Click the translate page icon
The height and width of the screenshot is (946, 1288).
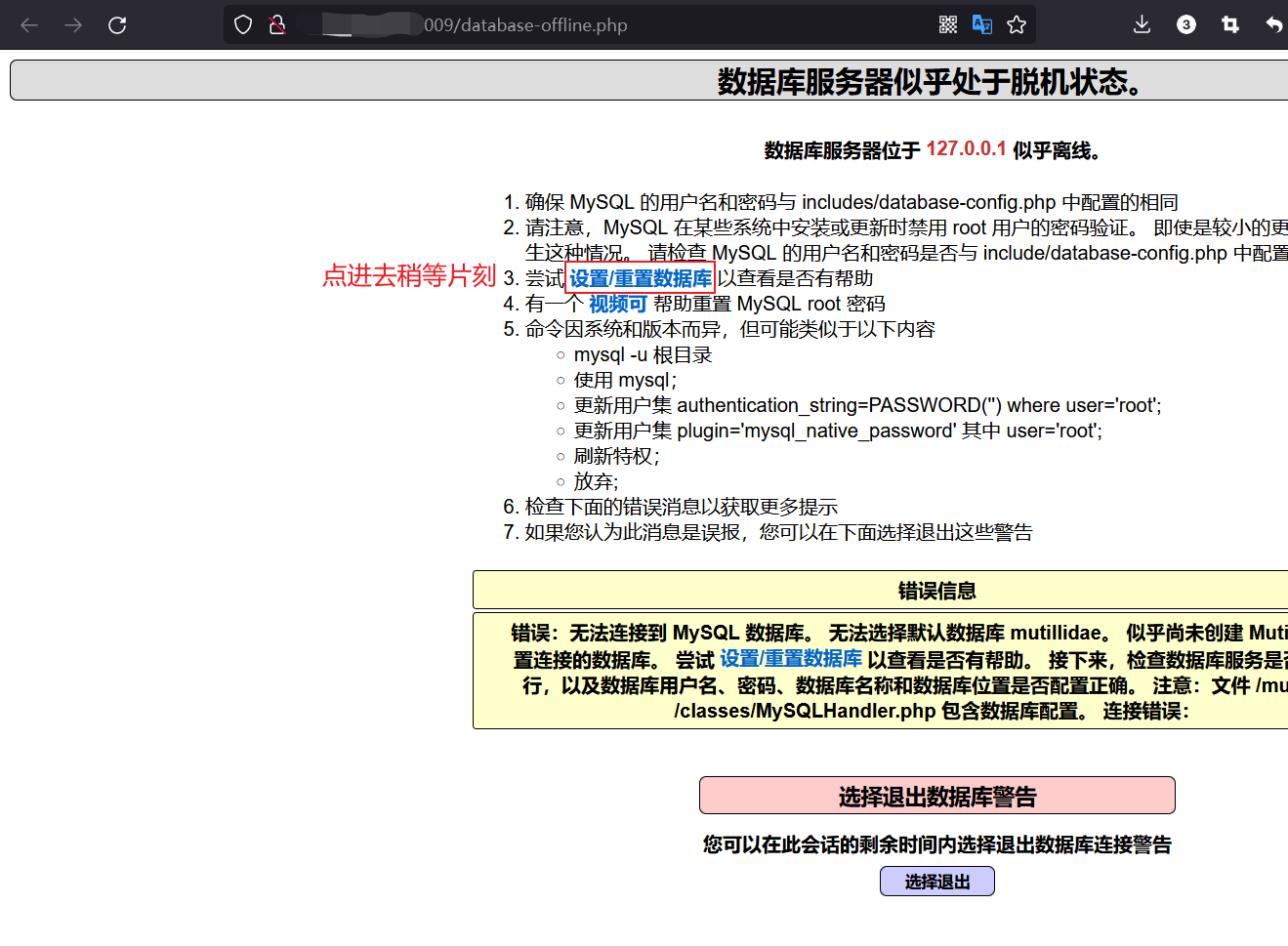[x=981, y=23]
